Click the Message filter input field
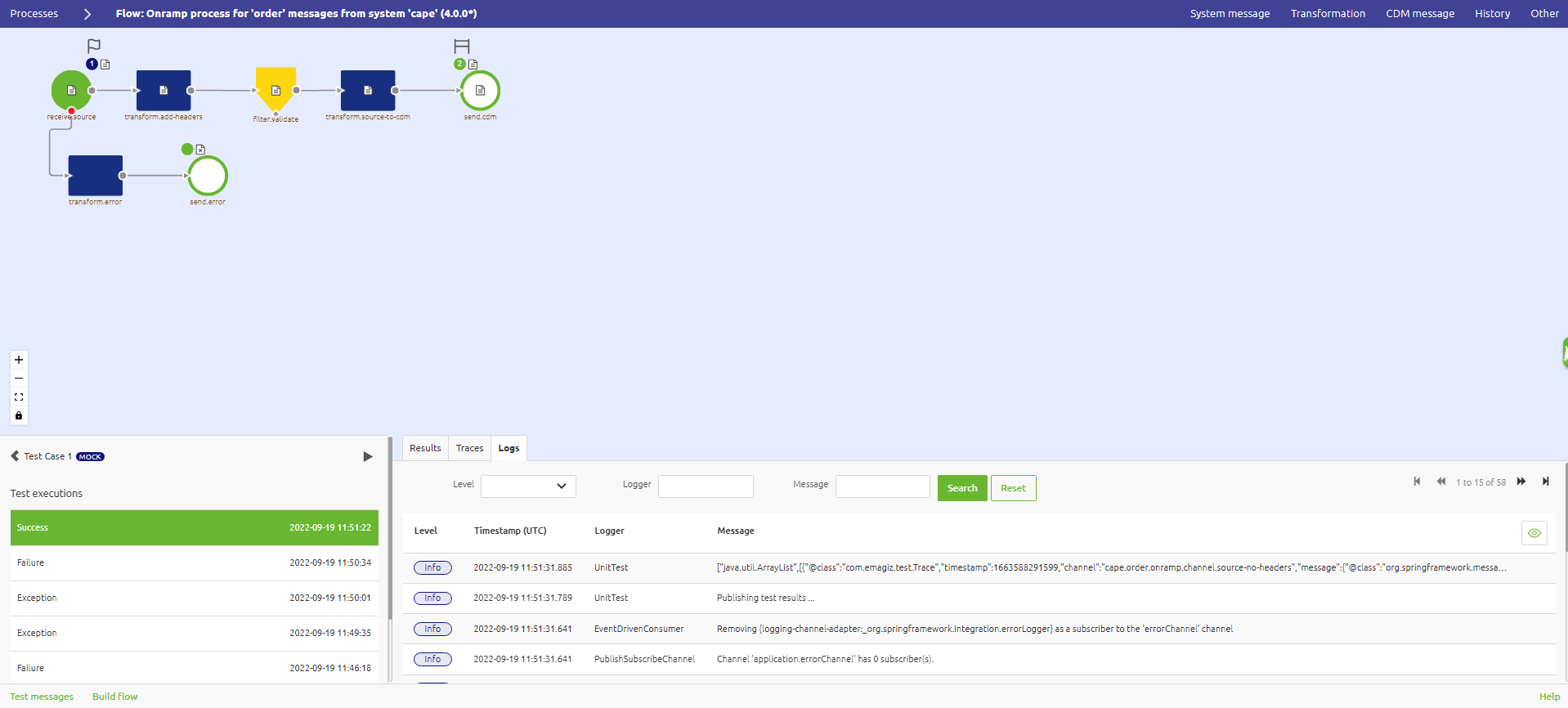 click(883, 486)
